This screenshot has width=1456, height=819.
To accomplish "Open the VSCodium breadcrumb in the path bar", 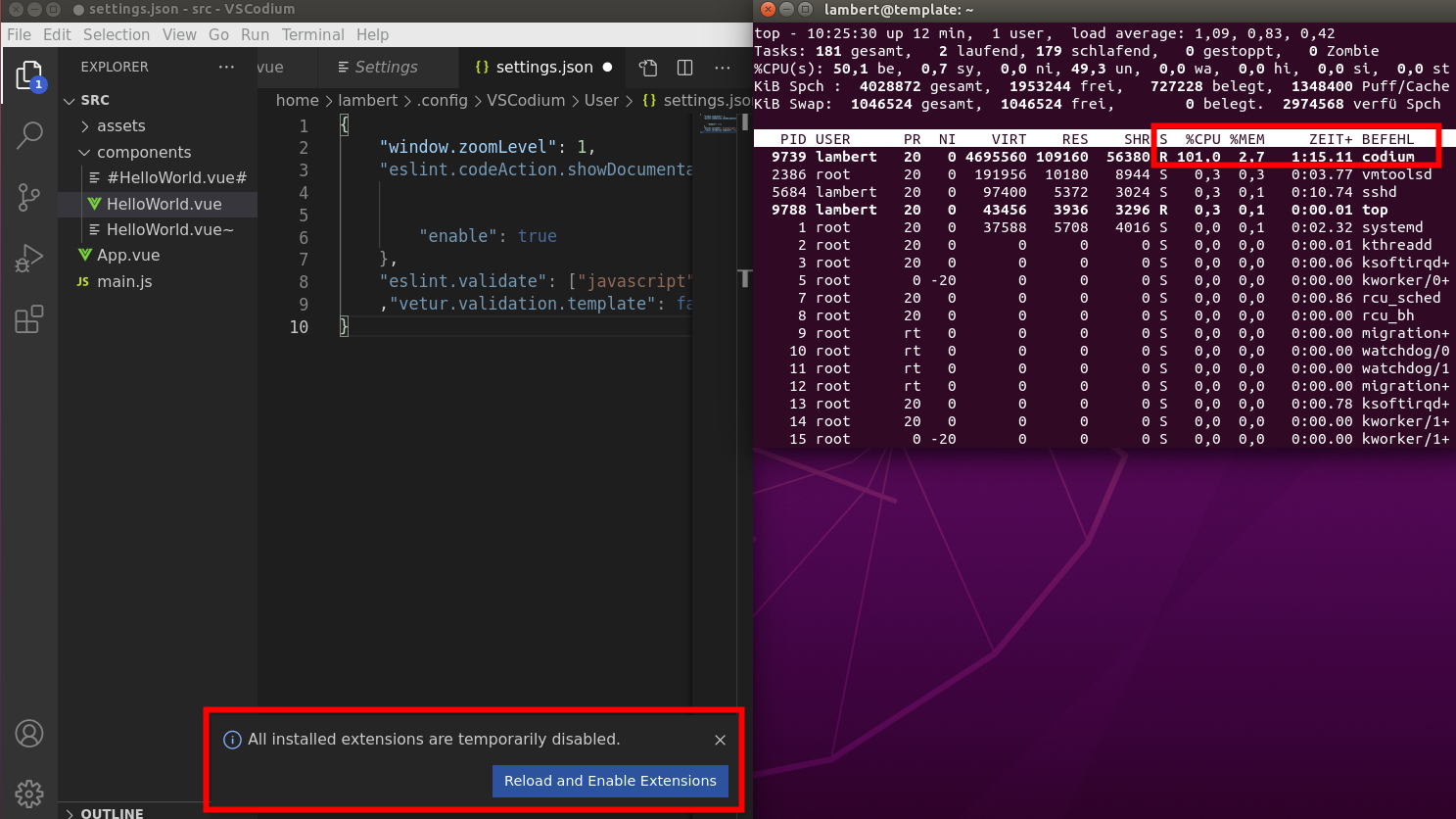I will pyautogui.click(x=526, y=100).
